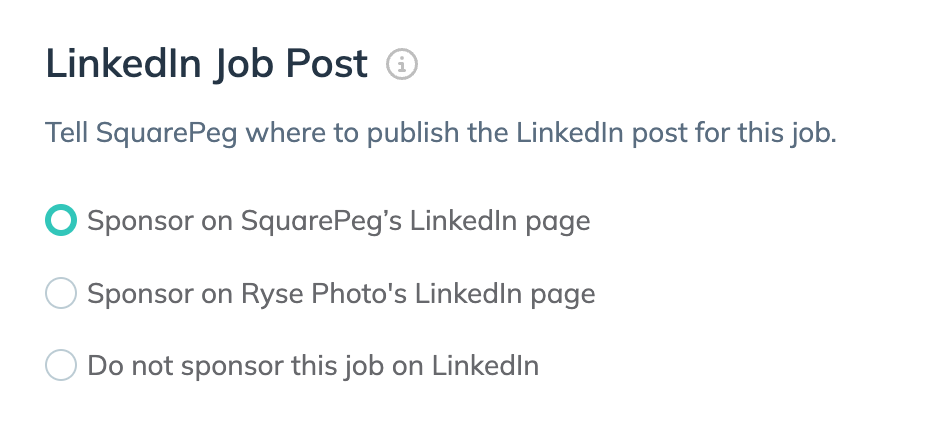
Task: Click the word Post in the section heading
Action: click(x=327, y=63)
